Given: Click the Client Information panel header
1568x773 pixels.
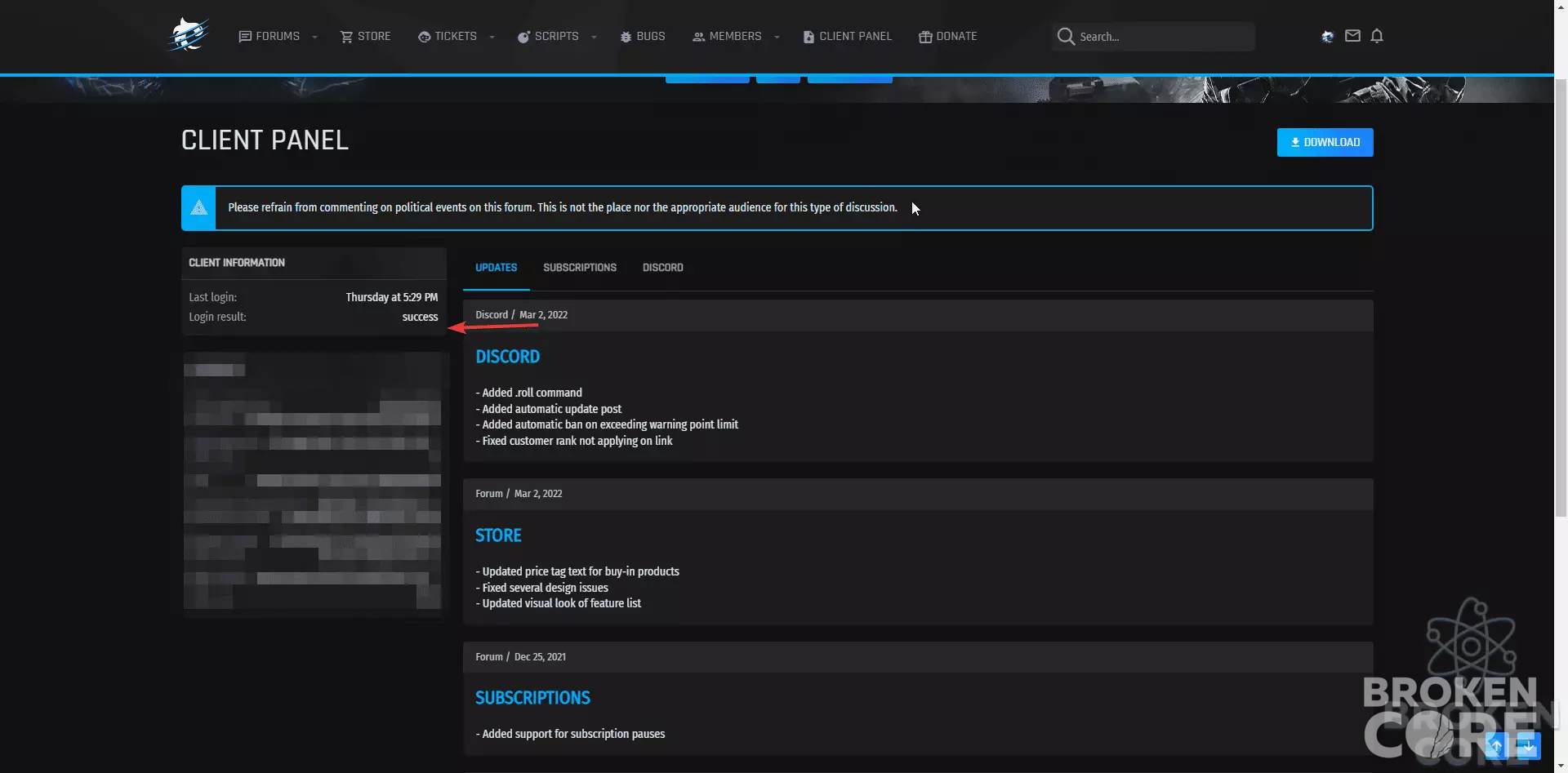Looking at the screenshot, I should pyautogui.click(x=314, y=263).
